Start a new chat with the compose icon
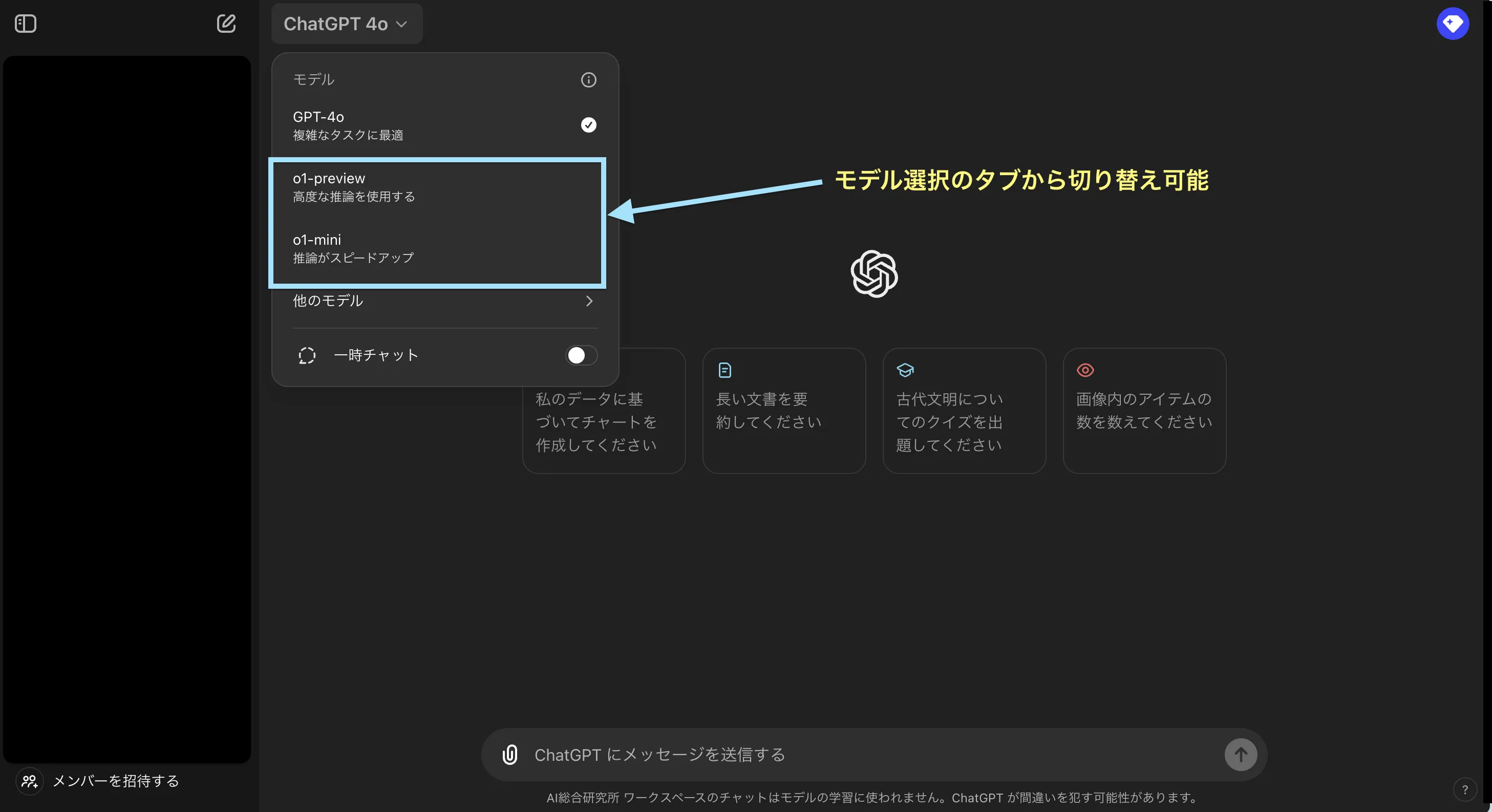The image size is (1492, 812). 226,24
